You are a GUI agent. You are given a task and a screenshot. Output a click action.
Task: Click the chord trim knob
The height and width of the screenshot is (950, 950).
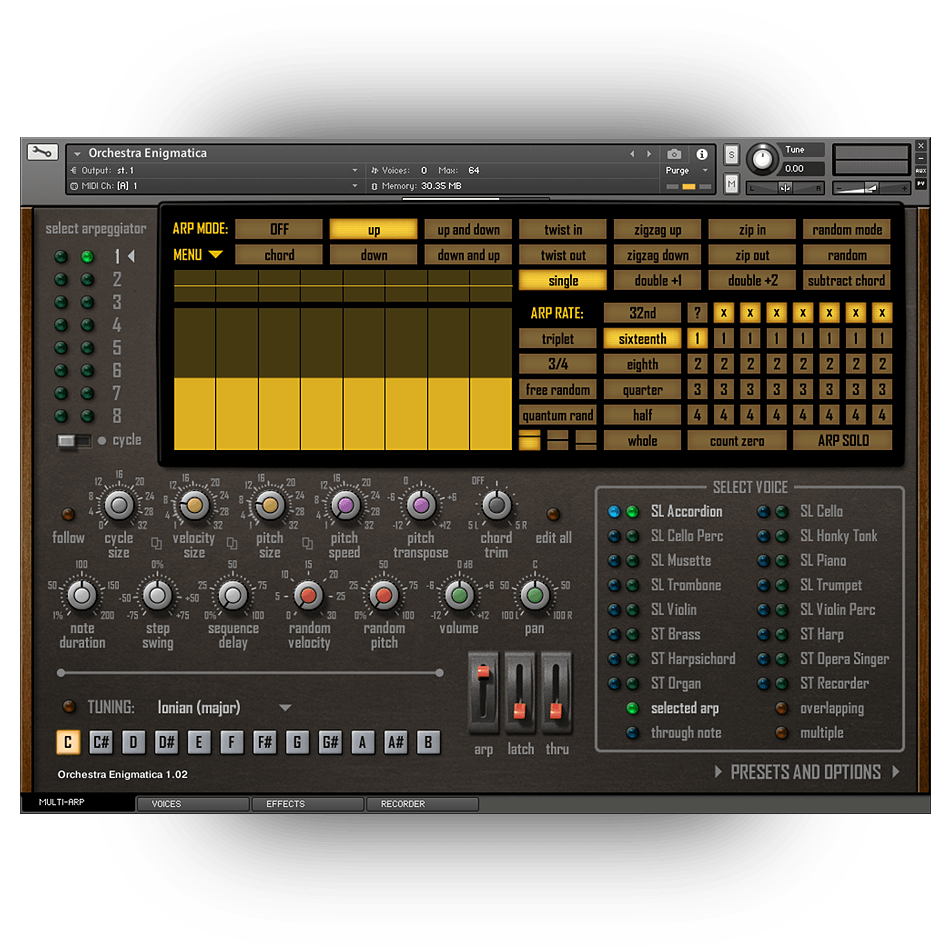click(496, 505)
